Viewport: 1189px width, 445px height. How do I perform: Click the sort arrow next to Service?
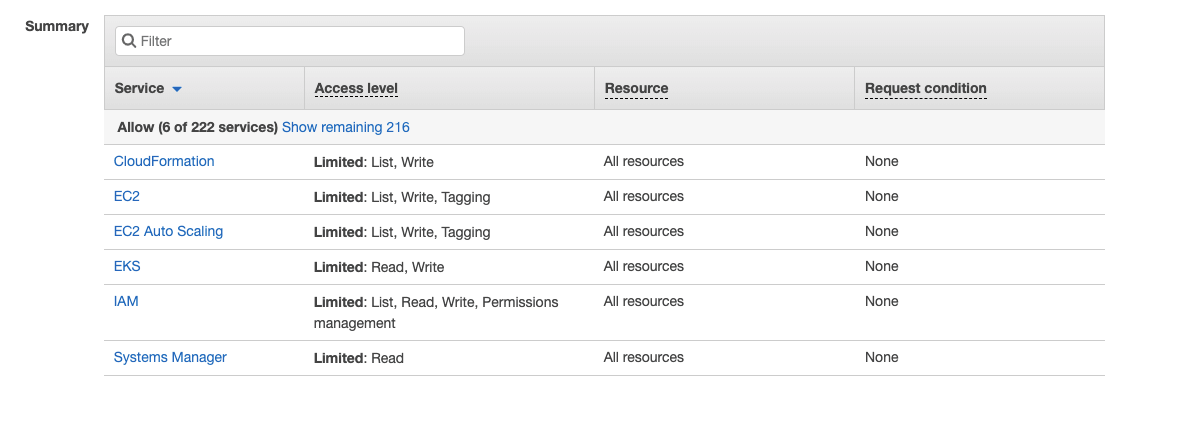click(x=177, y=89)
